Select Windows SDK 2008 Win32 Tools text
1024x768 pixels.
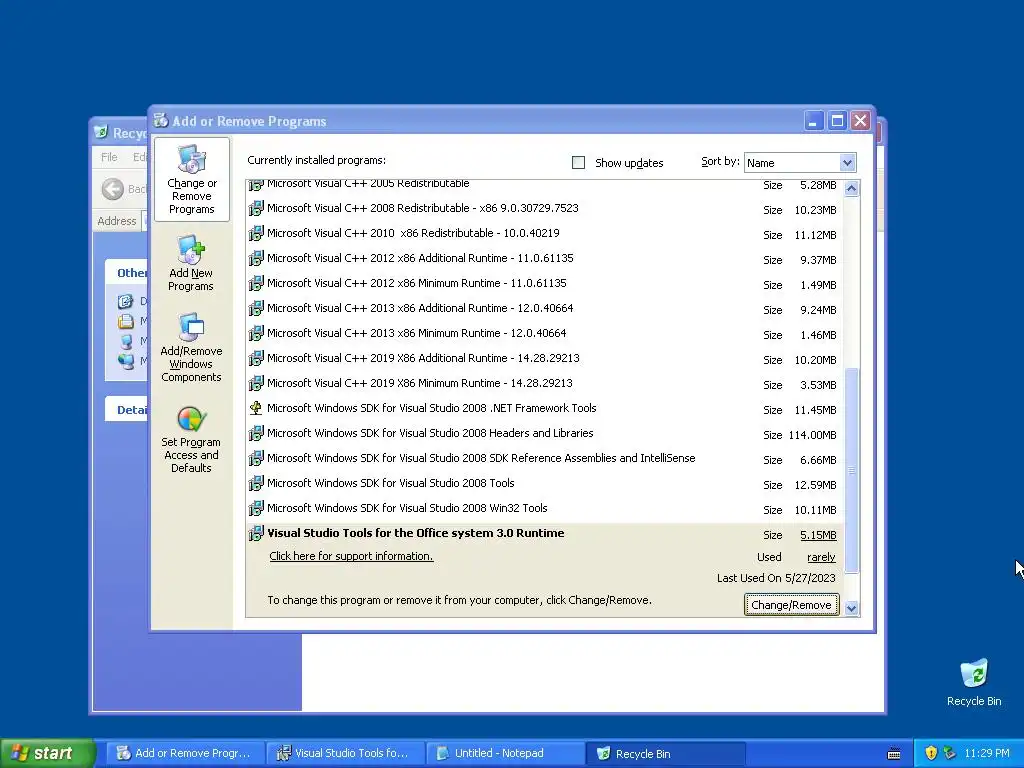(407, 507)
